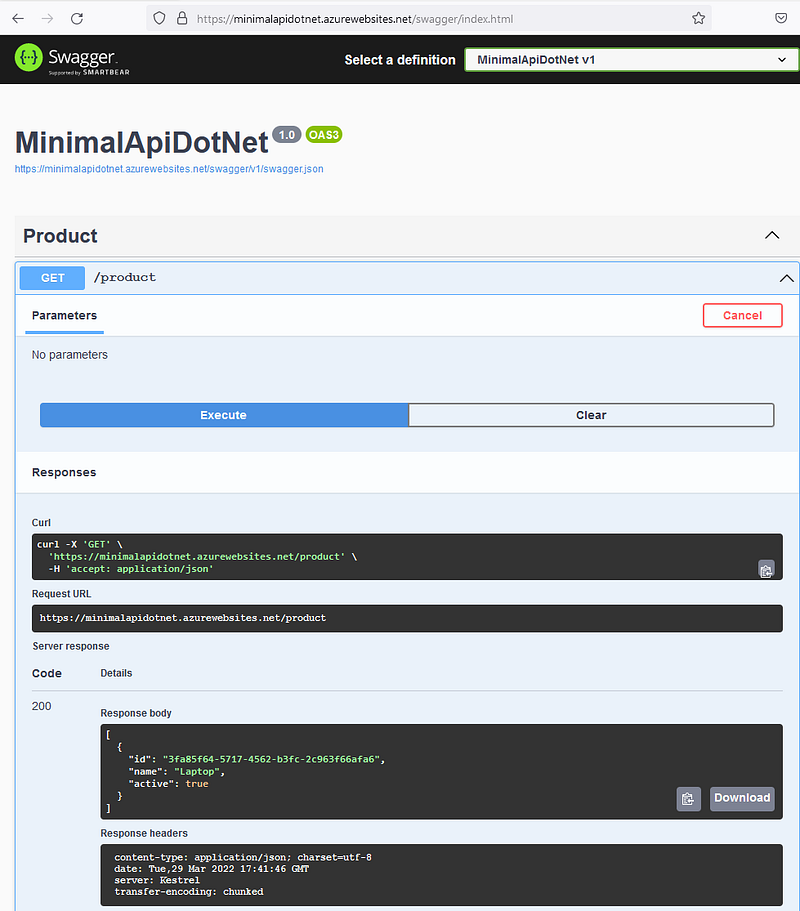
Task: Click the Responses section heading
Action: [64, 472]
